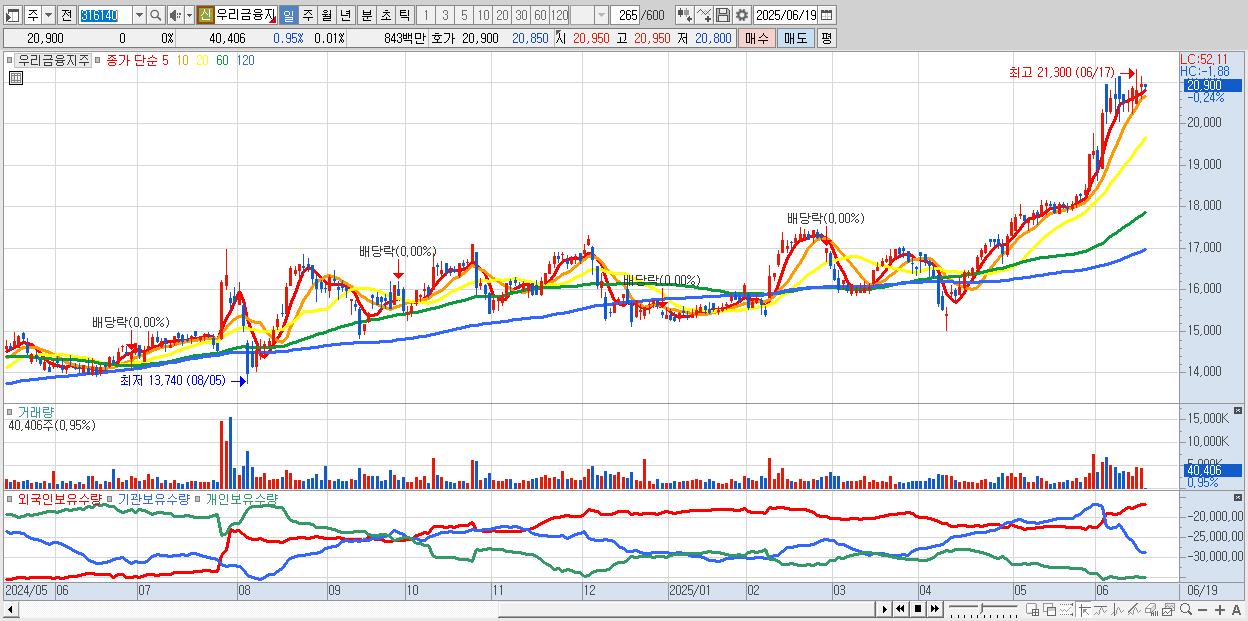1248x621 pixels.
Task: Click the blue 120 moving average label
Action: [x=245, y=60]
